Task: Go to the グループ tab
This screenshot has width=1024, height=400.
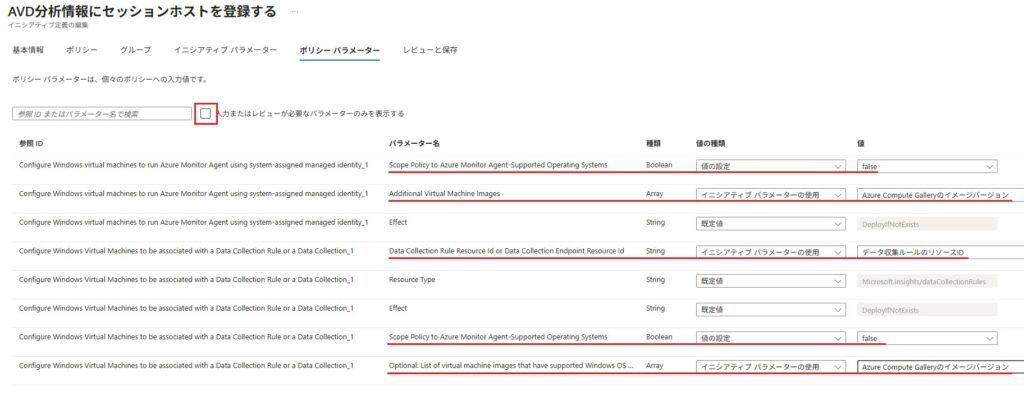Action: (135, 49)
